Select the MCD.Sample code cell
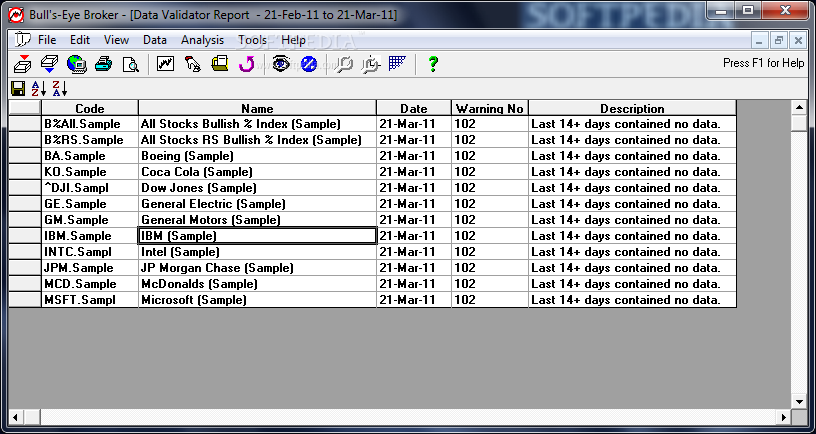Viewport: 816px width, 434px height. [x=90, y=284]
